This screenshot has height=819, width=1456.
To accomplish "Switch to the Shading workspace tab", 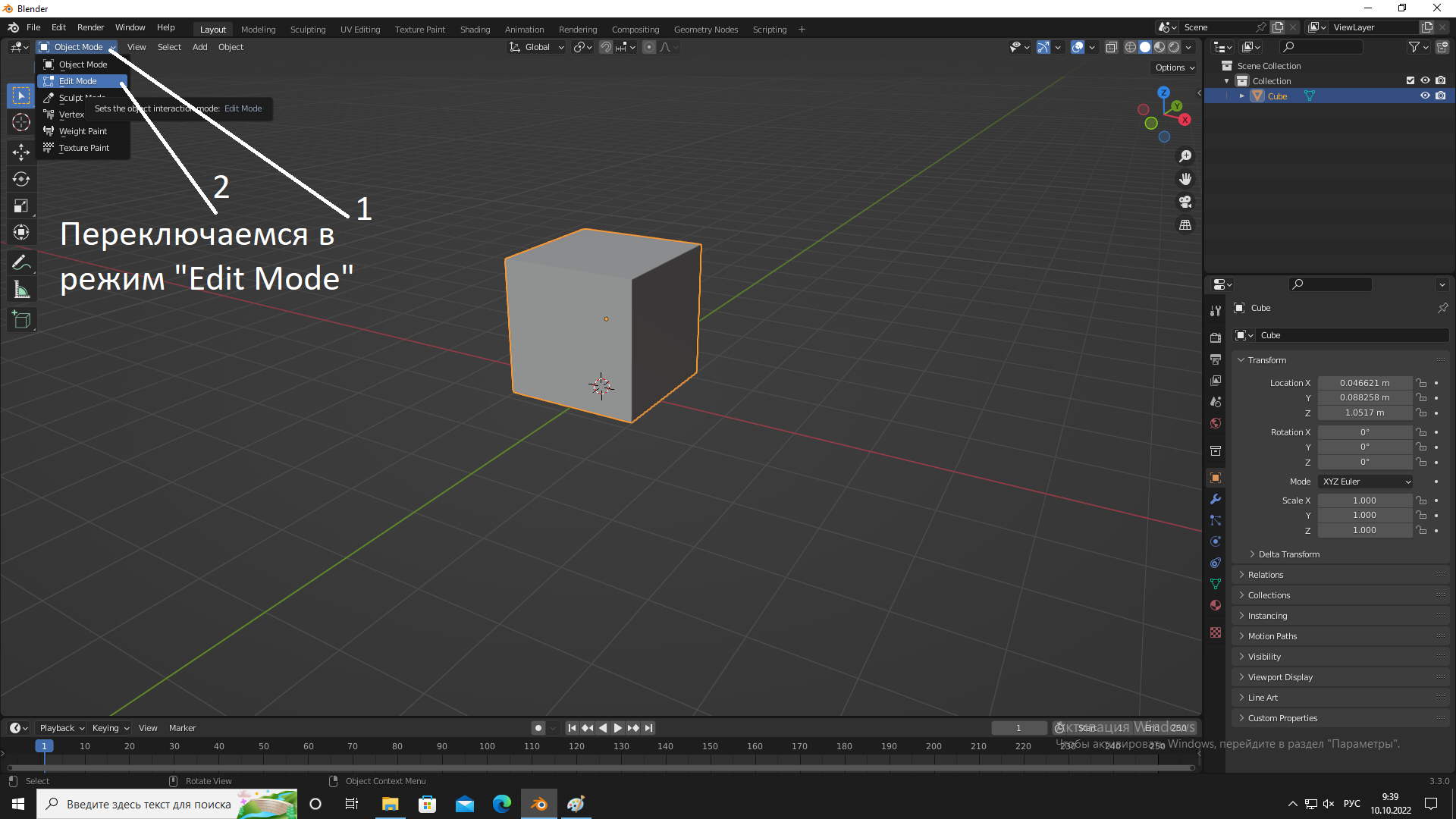I will [475, 30].
